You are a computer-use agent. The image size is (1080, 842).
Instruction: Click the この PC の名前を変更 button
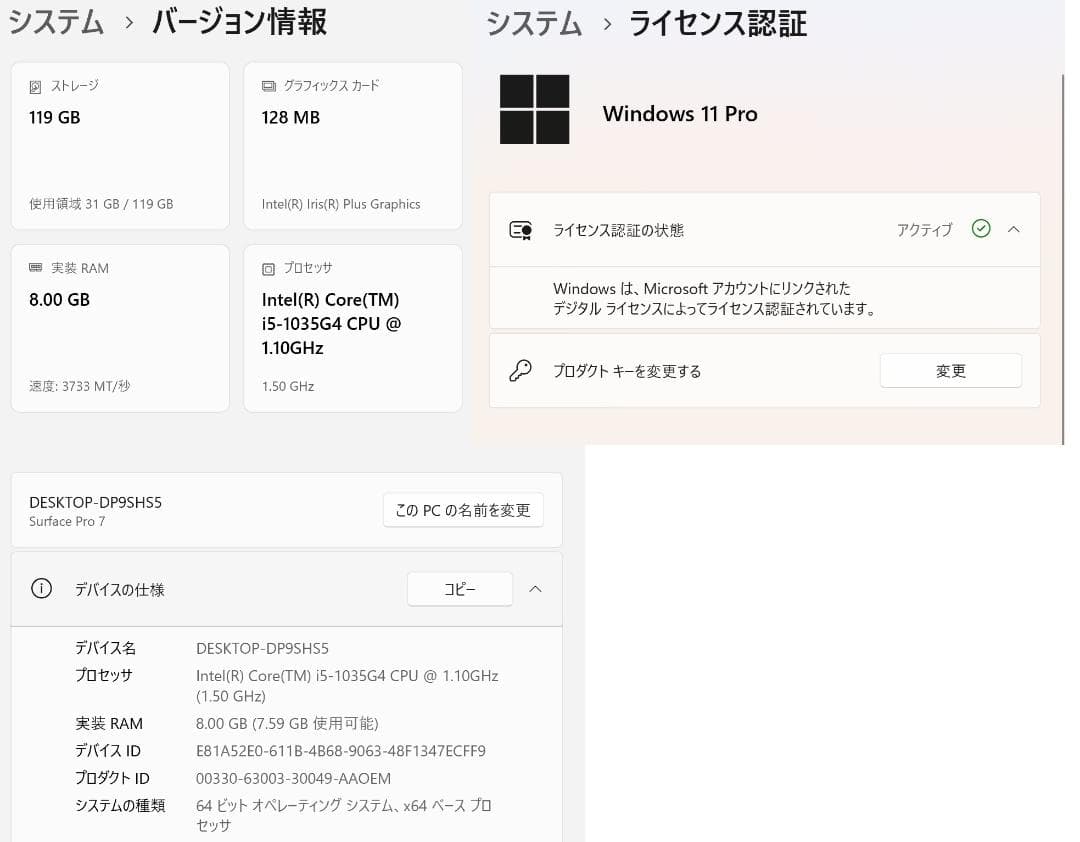(463, 511)
